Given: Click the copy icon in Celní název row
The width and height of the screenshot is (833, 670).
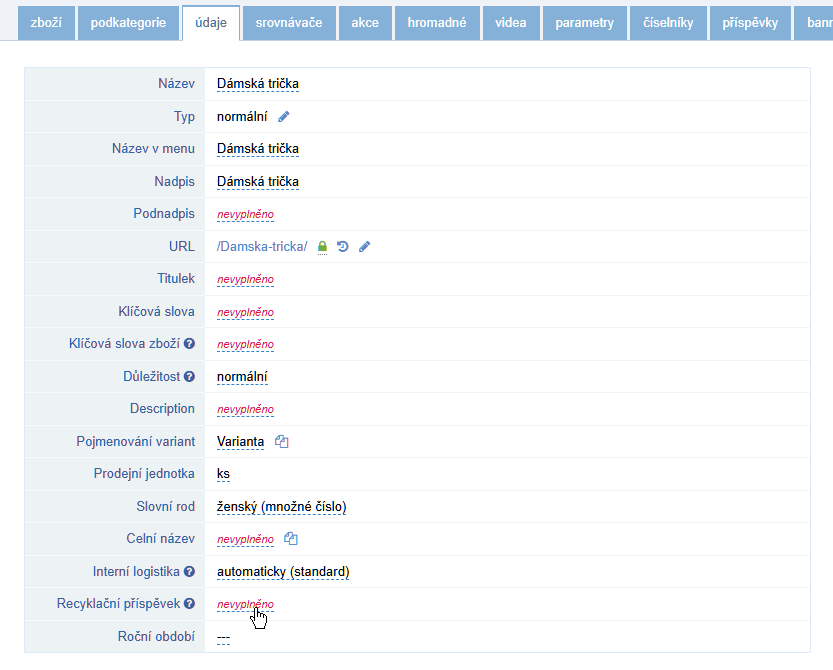Looking at the screenshot, I should [x=291, y=539].
